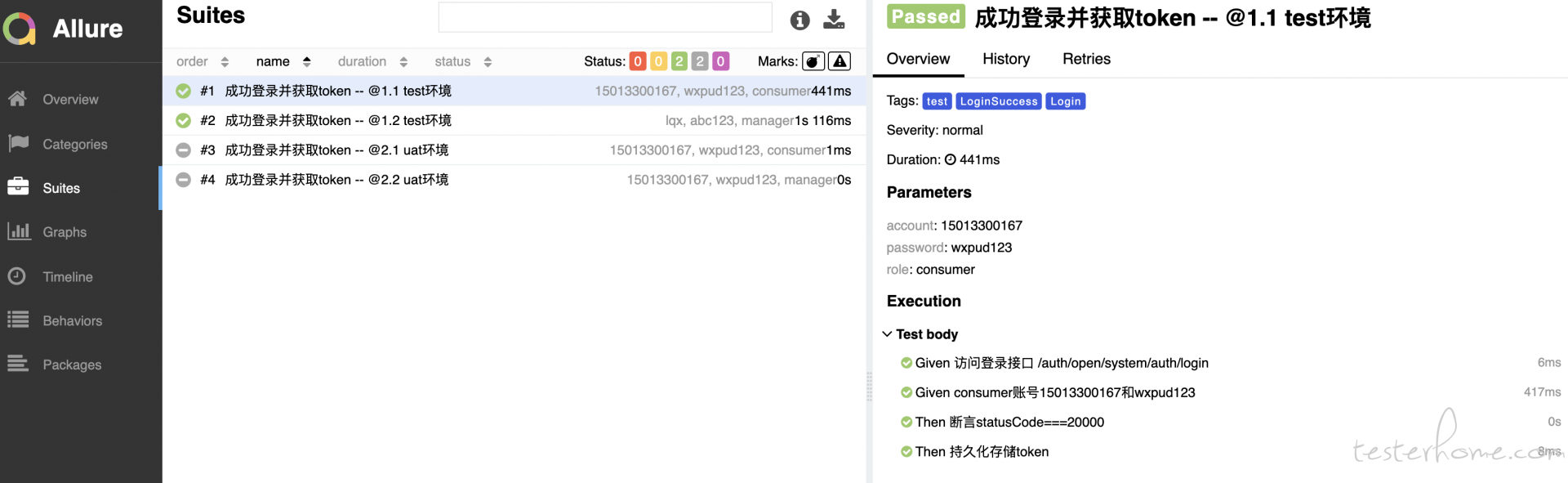
Task: Sort suites by order column
Action: point(203,61)
